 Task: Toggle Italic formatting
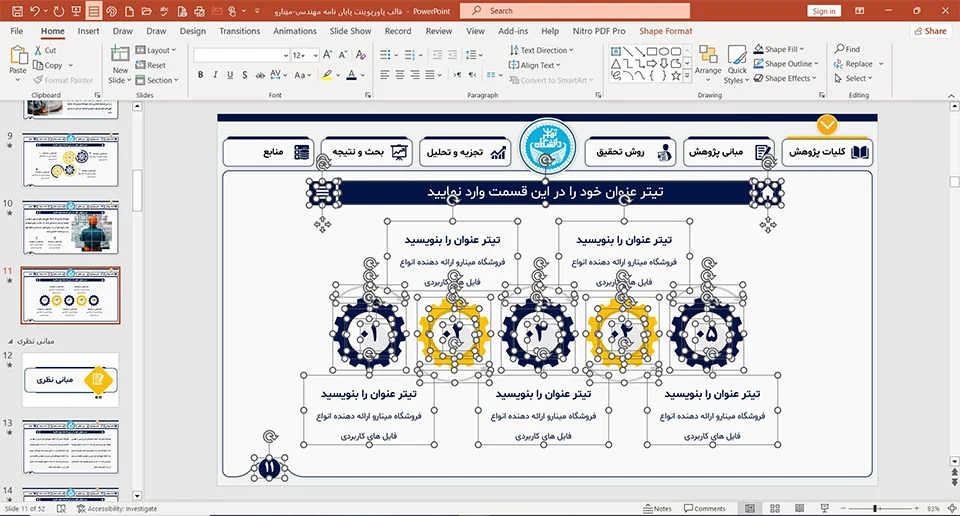[x=215, y=75]
